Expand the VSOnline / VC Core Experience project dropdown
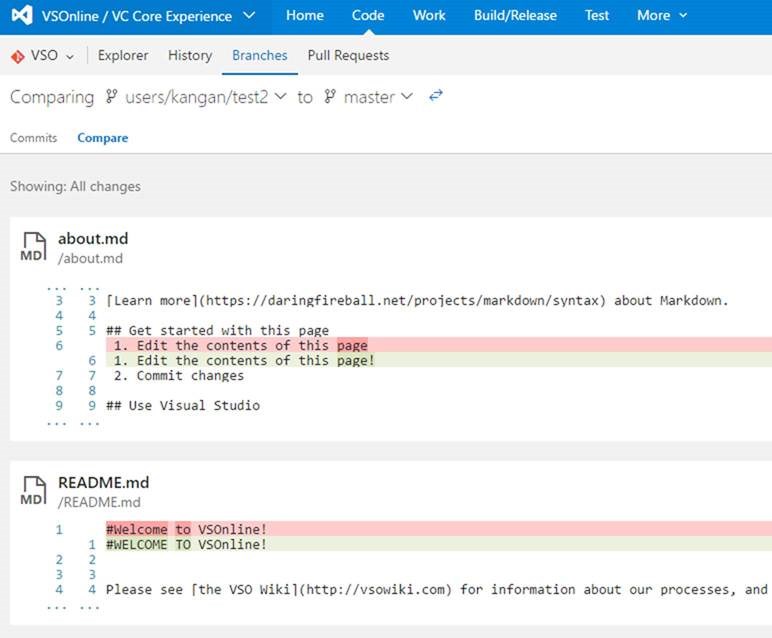The height and width of the screenshot is (638, 772). pos(249,15)
